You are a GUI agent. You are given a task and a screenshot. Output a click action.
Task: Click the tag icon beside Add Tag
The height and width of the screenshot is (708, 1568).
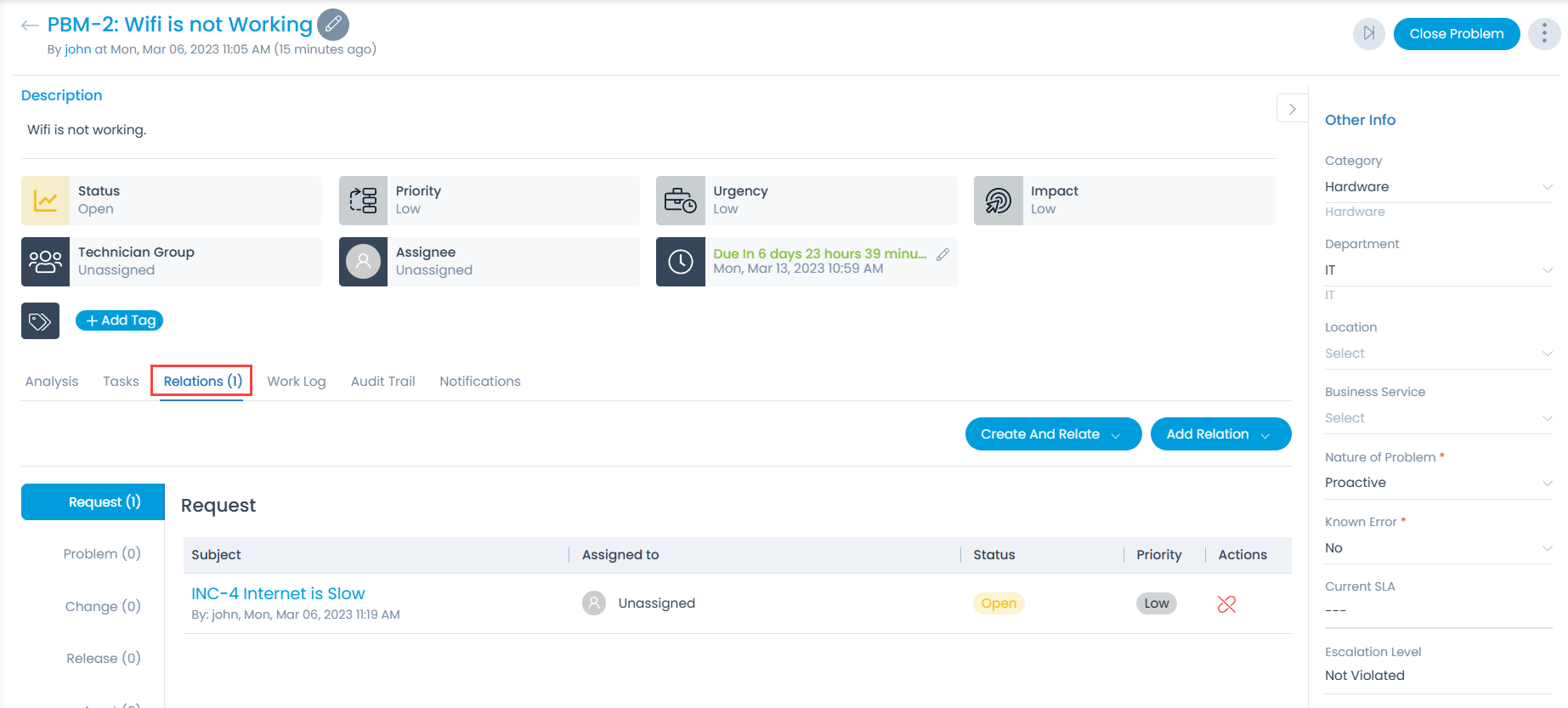pos(40,321)
